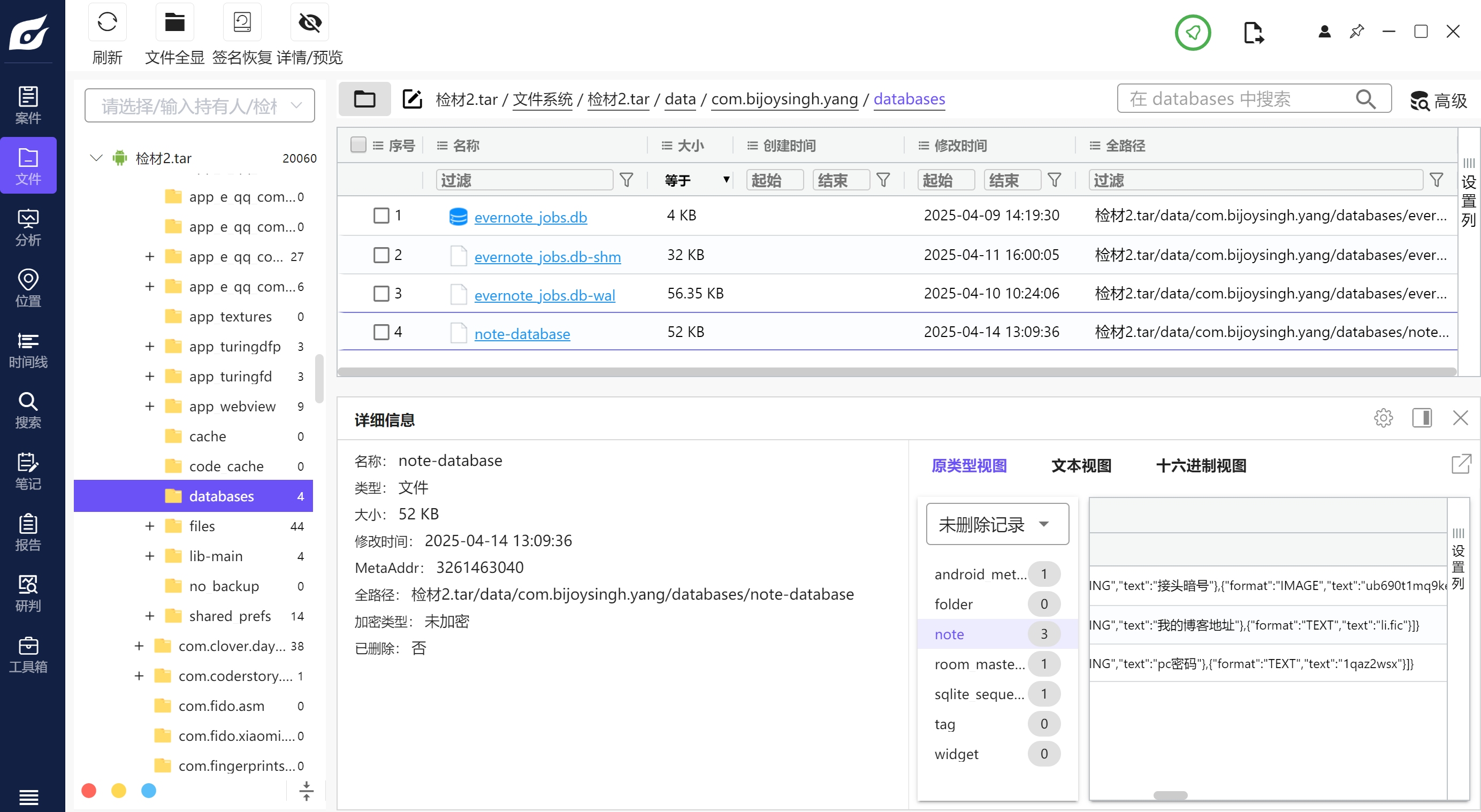
Task: Check the box for evernote_jobs.db row
Action: click(x=381, y=216)
